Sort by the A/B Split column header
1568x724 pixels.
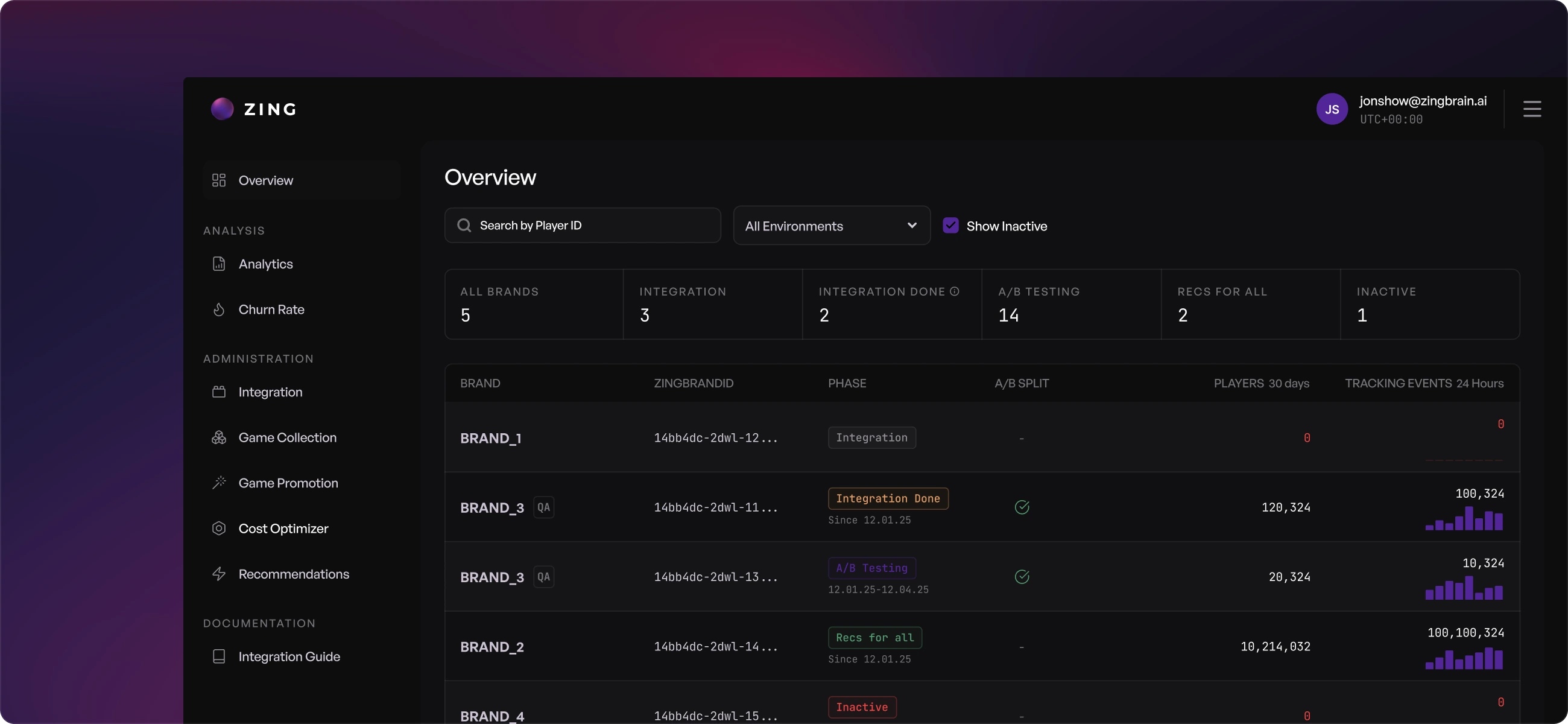pos(1022,383)
